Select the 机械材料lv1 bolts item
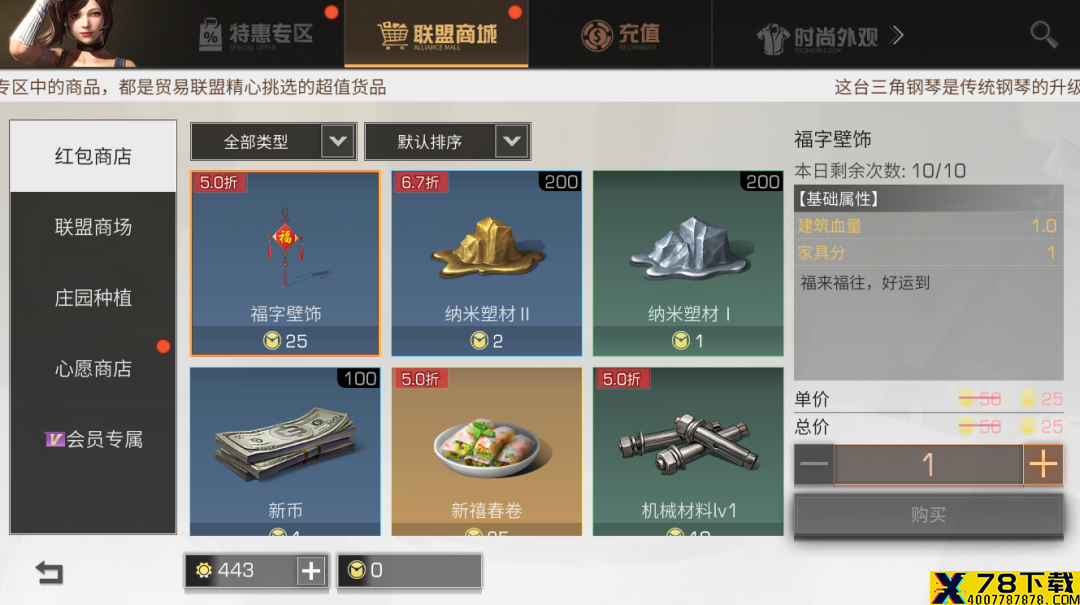The width and height of the screenshot is (1080, 605). point(688,451)
